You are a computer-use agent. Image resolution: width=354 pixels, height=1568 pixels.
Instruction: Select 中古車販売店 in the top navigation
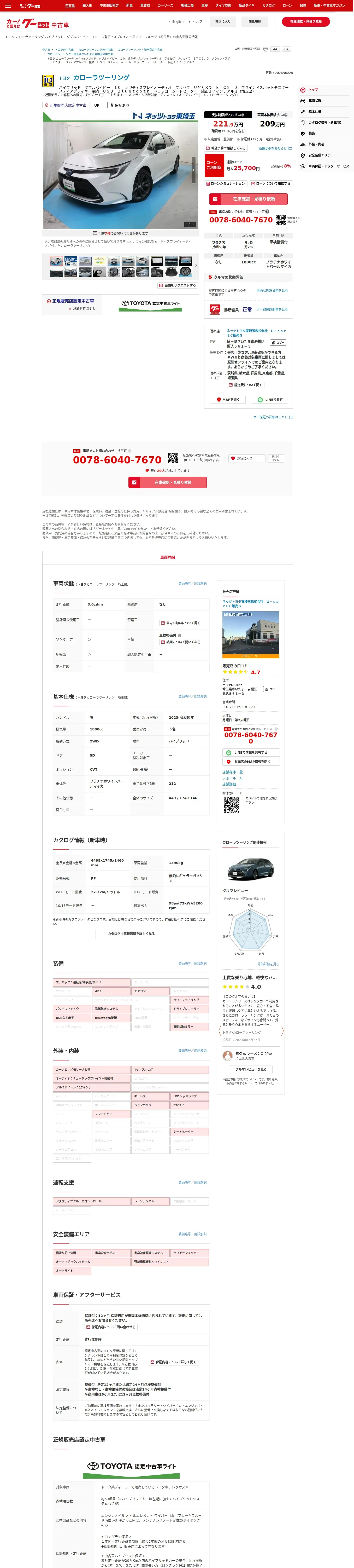coord(109,5)
